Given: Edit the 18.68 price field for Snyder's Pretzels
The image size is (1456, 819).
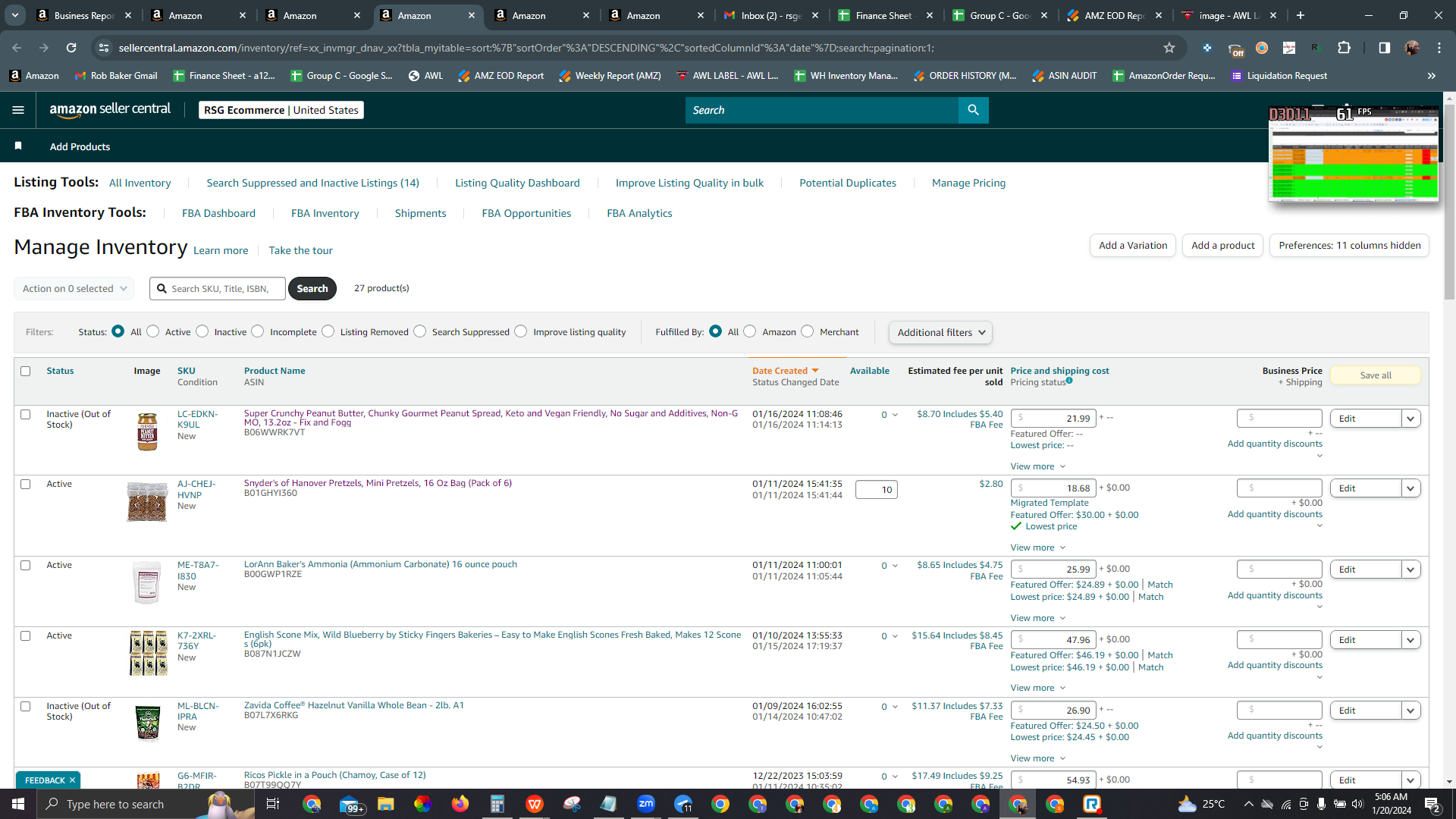Looking at the screenshot, I should (1053, 488).
